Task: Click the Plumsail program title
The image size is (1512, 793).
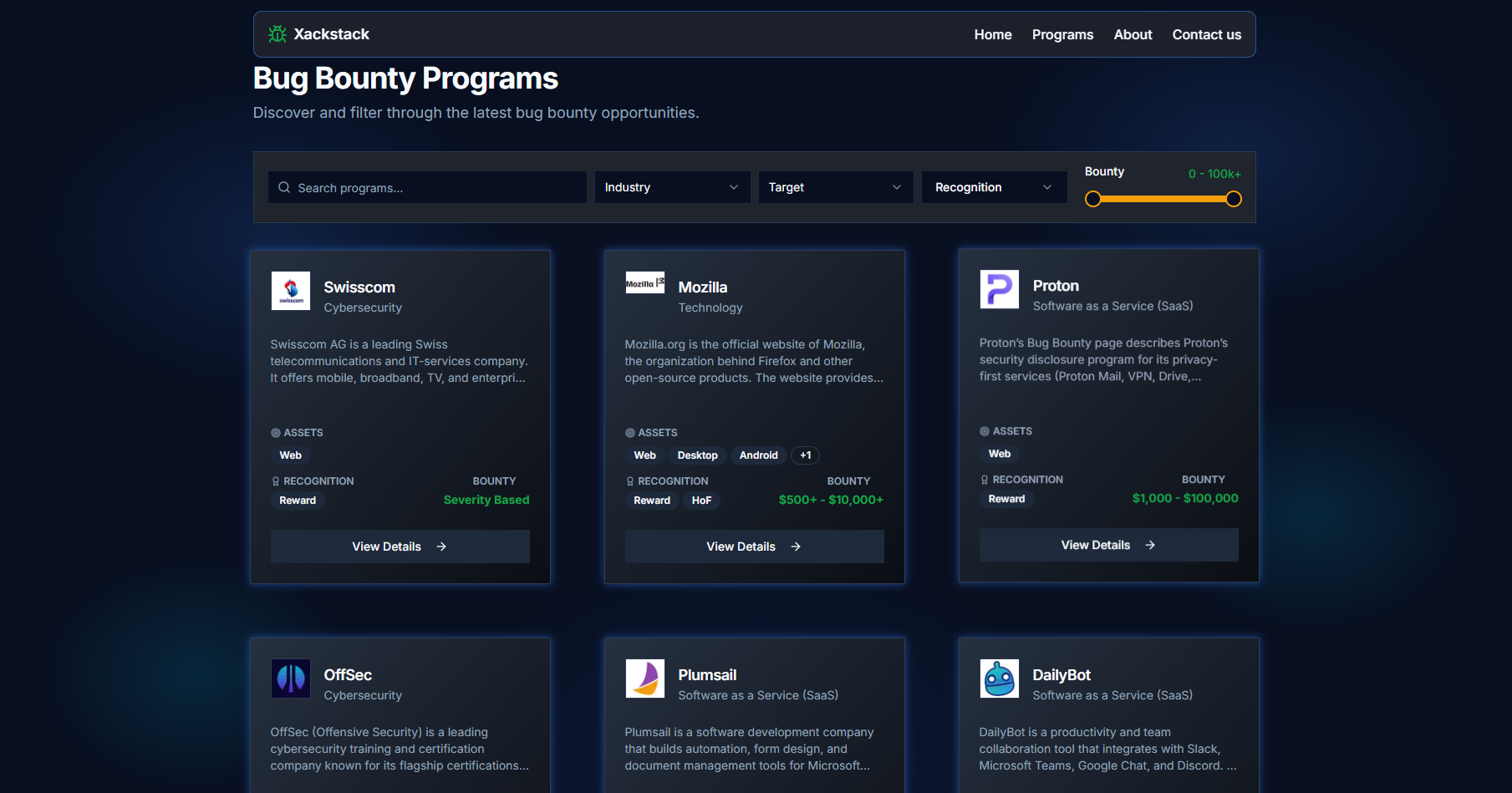Action: pyautogui.click(x=707, y=674)
